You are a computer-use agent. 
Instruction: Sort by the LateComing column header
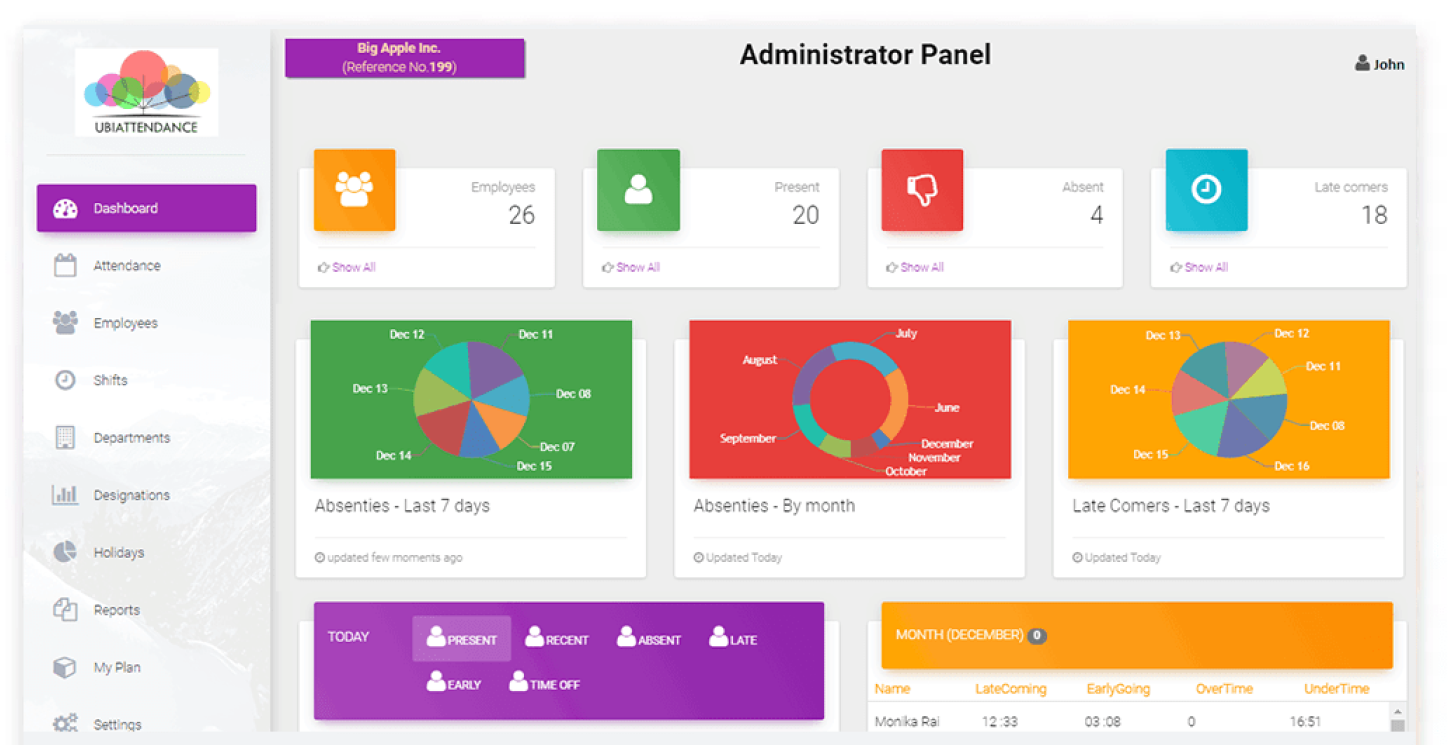[x=1011, y=689]
